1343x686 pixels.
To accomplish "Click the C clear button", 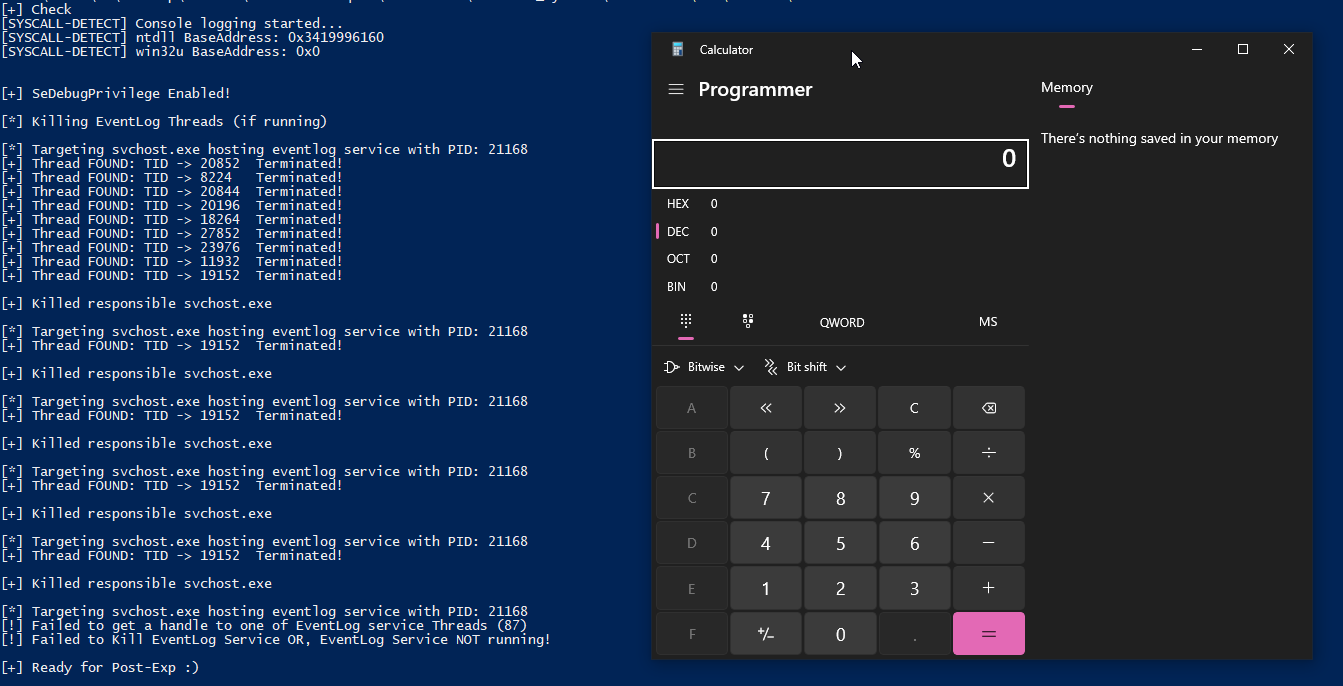I will pos(914,408).
